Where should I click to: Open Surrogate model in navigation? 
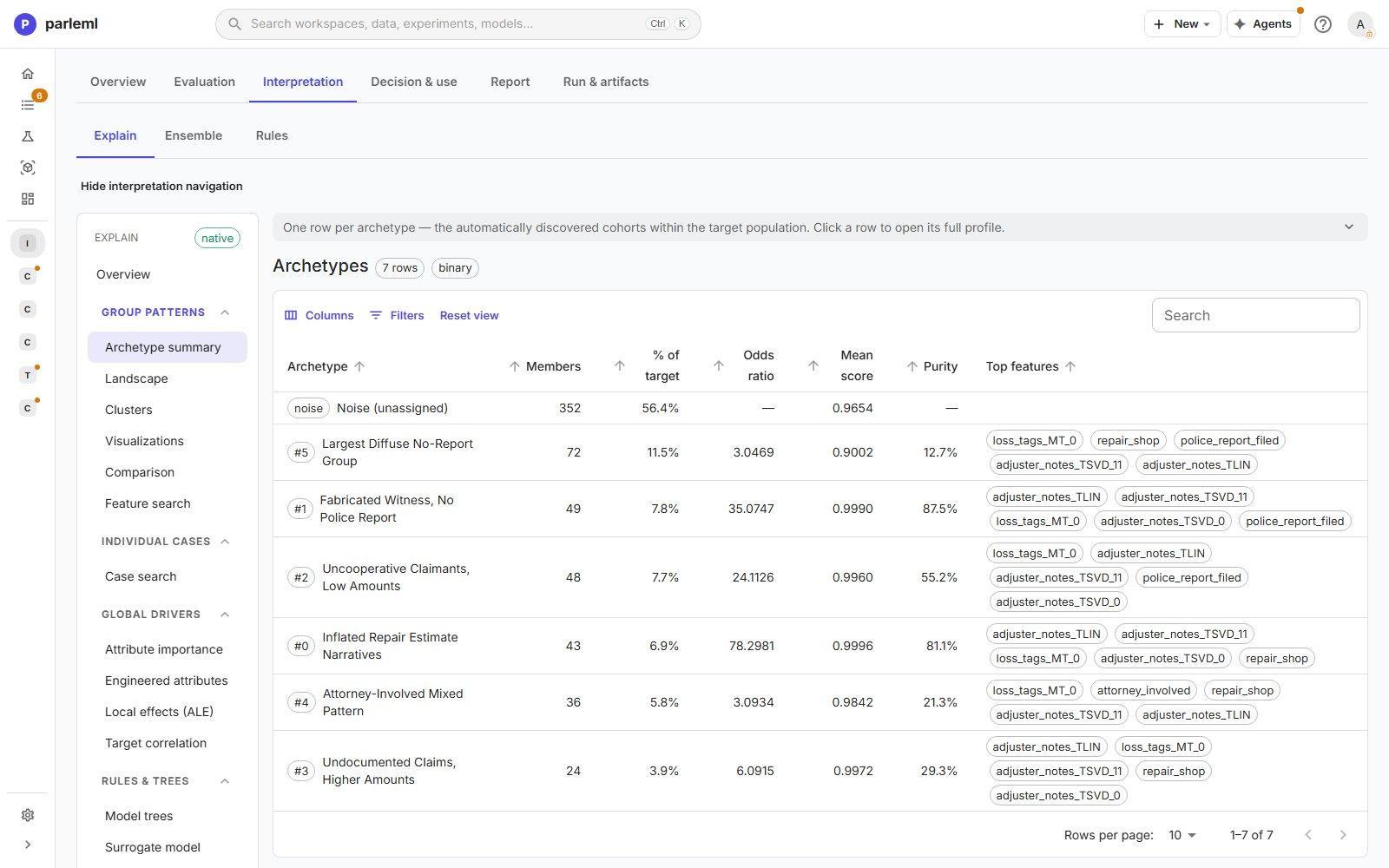click(168, 847)
